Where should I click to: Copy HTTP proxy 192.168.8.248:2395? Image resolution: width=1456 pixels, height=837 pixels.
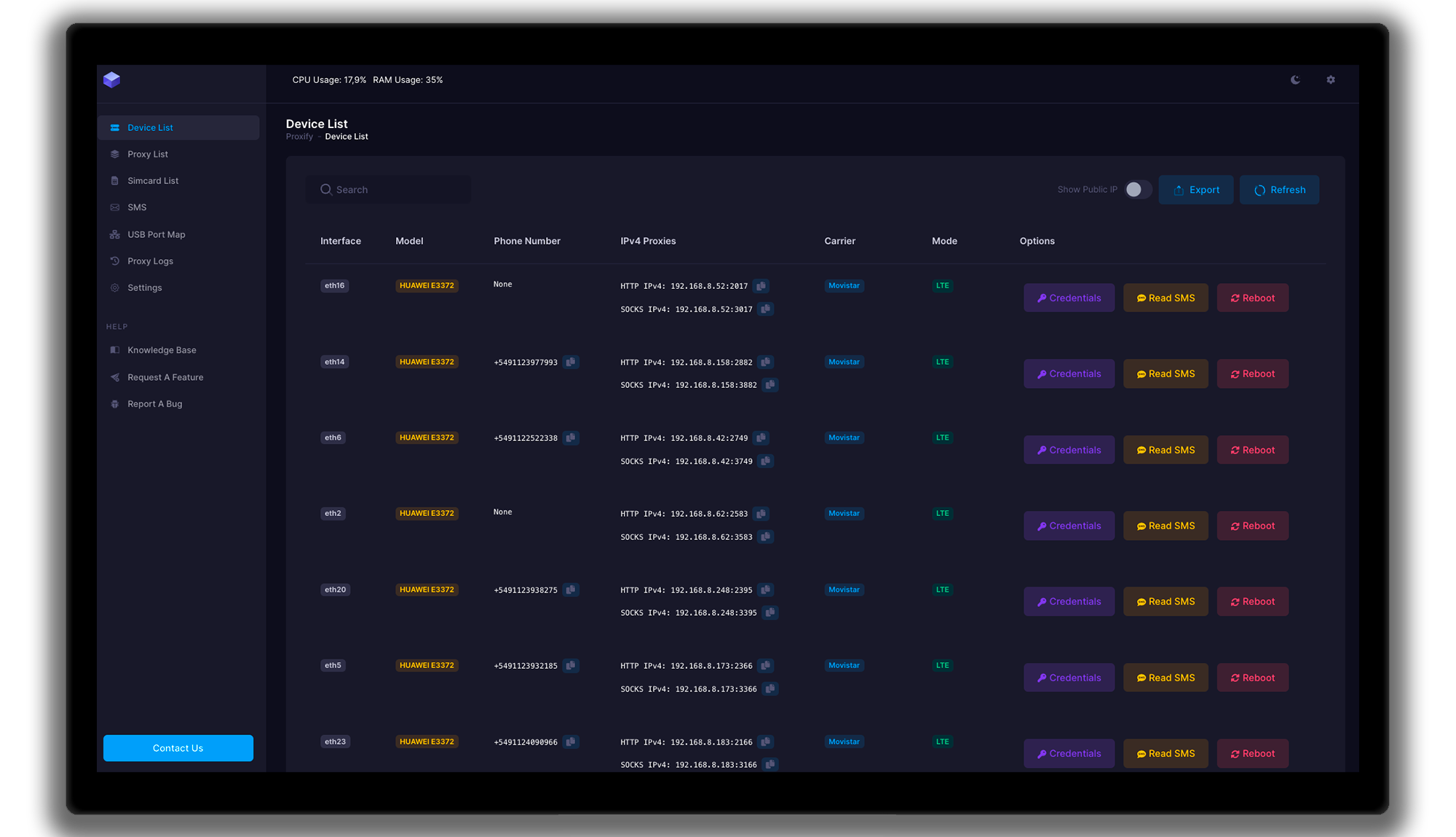pyautogui.click(x=765, y=590)
